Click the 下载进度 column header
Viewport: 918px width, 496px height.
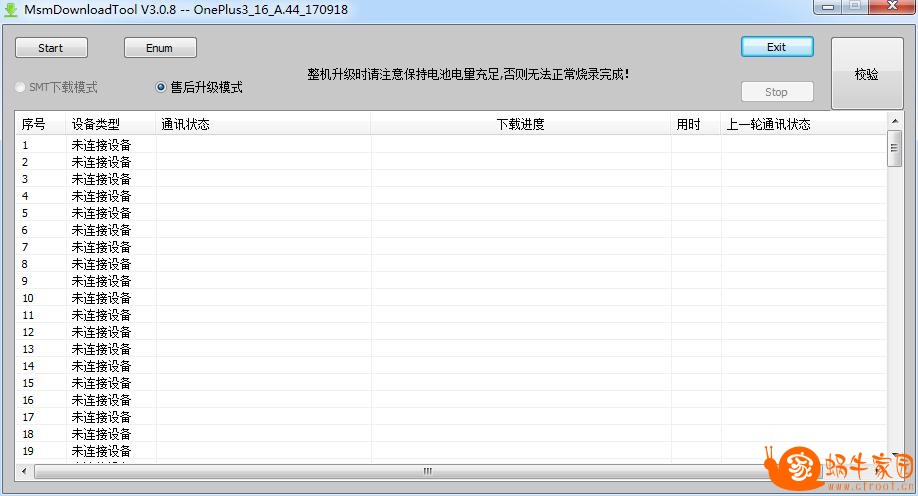pos(520,124)
